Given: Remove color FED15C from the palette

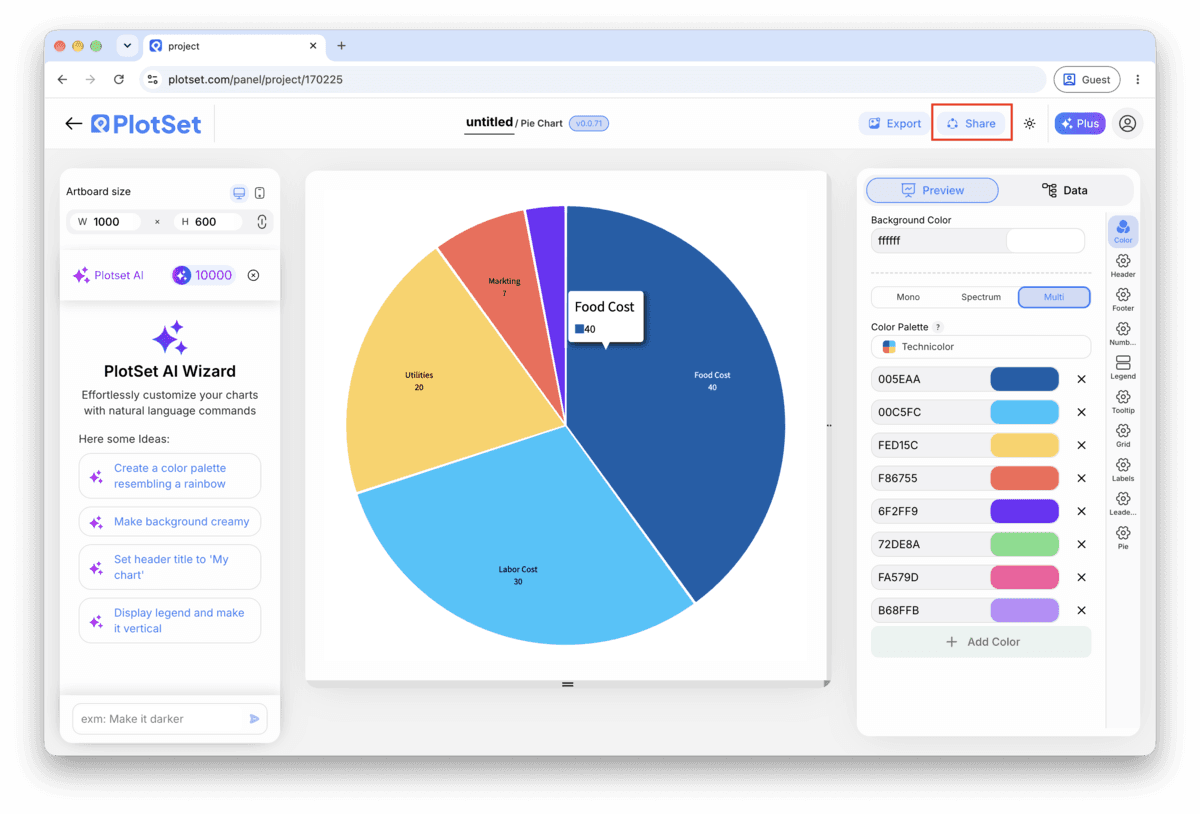Looking at the screenshot, I should pyautogui.click(x=1081, y=445).
